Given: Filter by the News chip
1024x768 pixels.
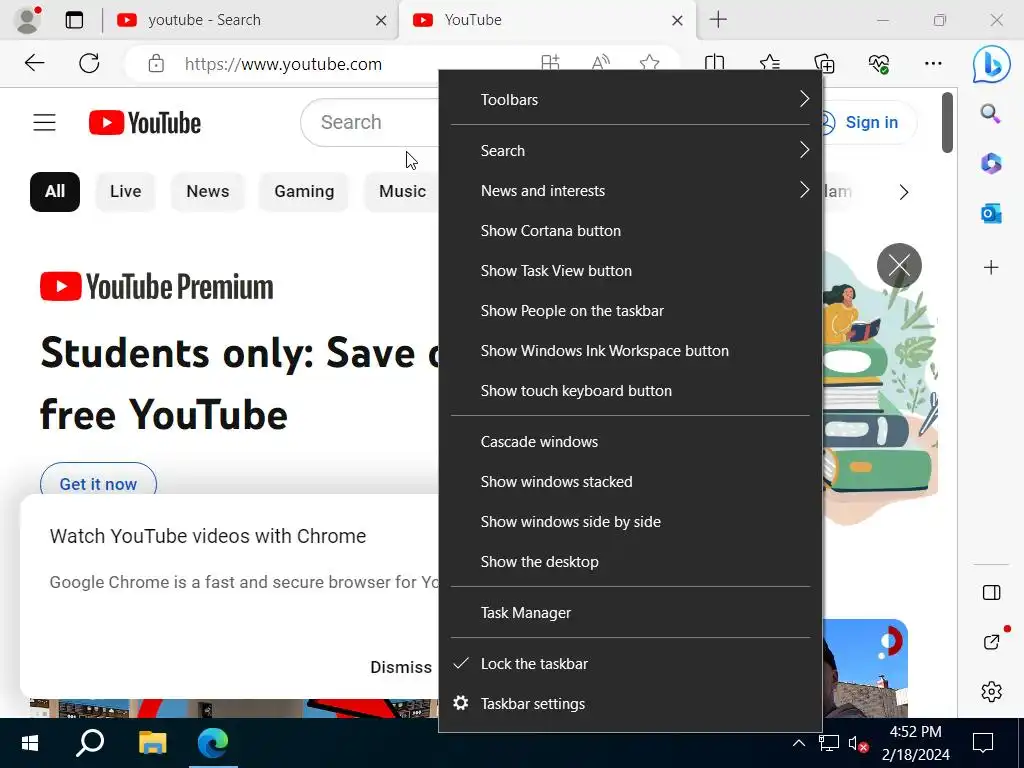Looking at the screenshot, I should coord(208,191).
